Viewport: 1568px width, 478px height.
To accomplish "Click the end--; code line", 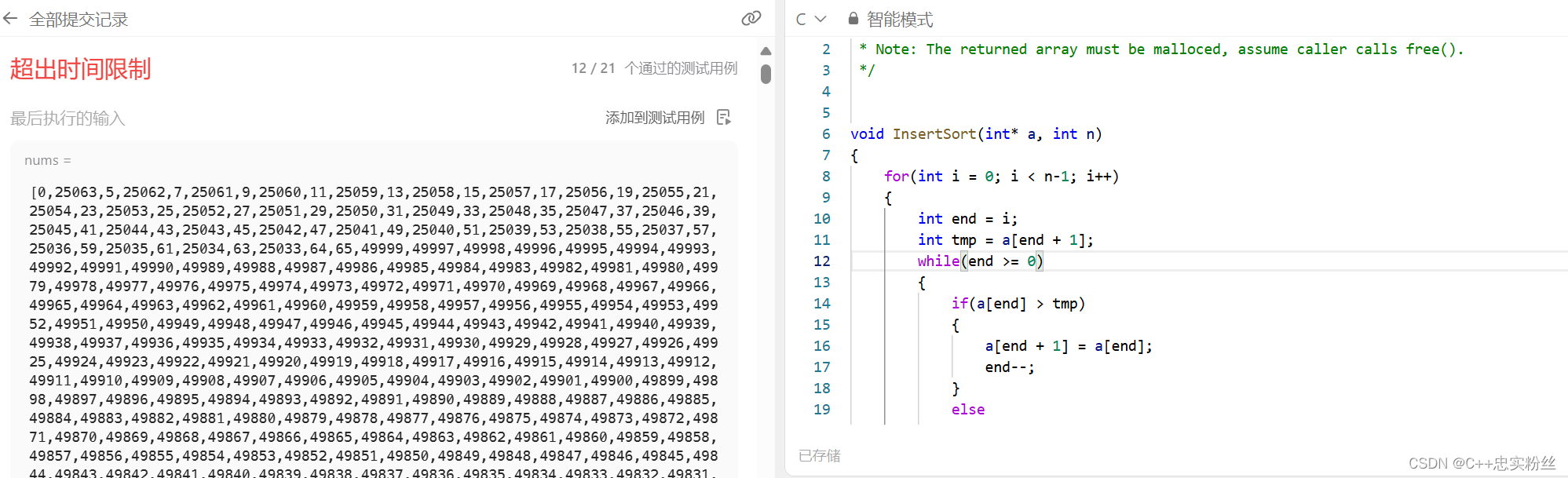I will (x=1010, y=367).
